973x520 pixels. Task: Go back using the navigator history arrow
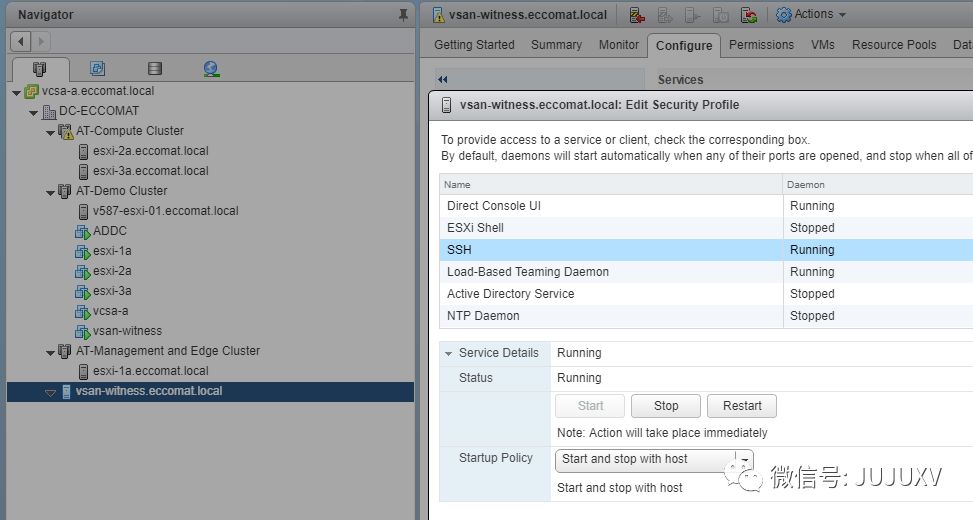click(20, 42)
